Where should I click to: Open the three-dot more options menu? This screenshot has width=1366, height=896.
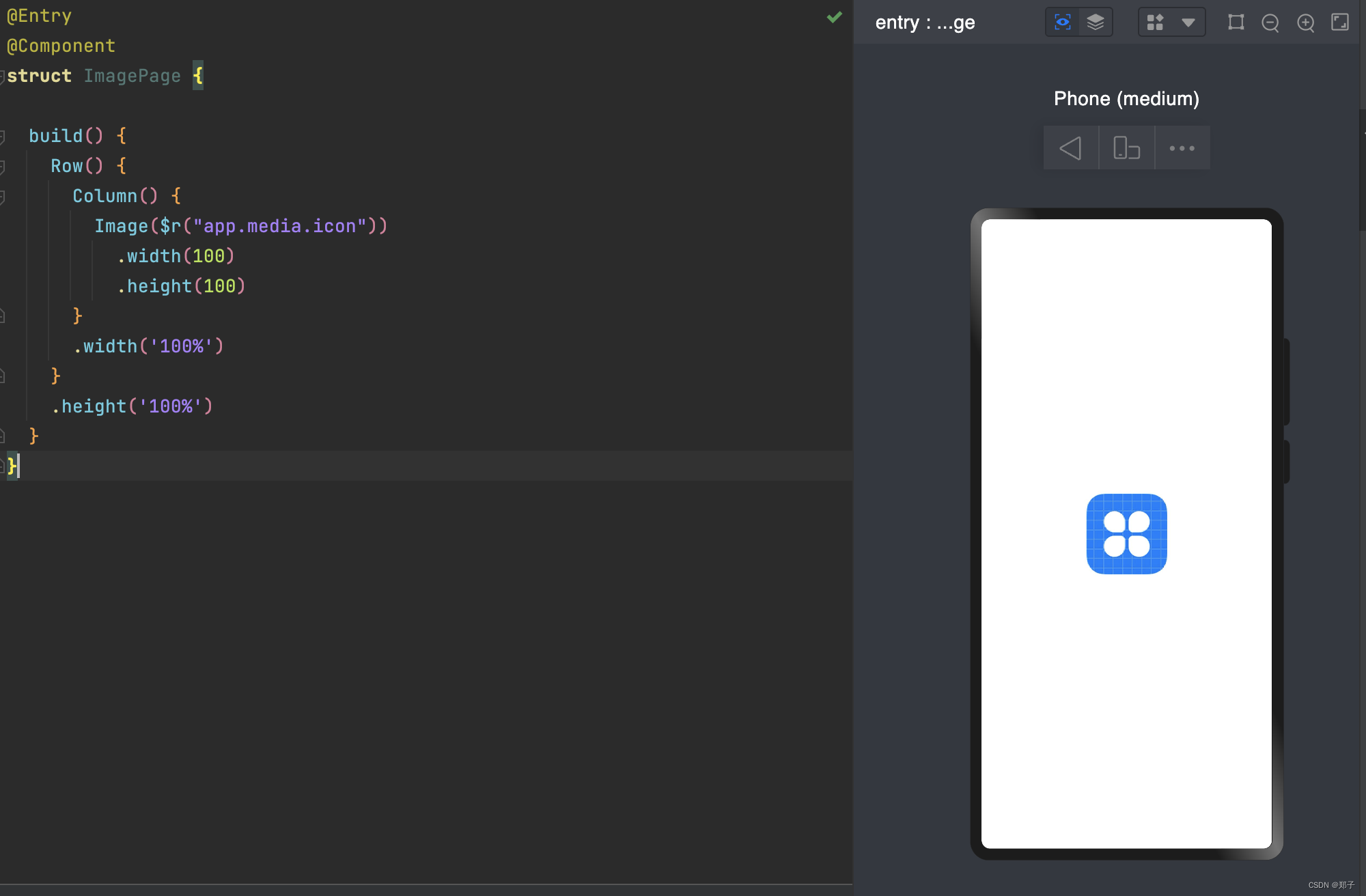coord(1182,148)
